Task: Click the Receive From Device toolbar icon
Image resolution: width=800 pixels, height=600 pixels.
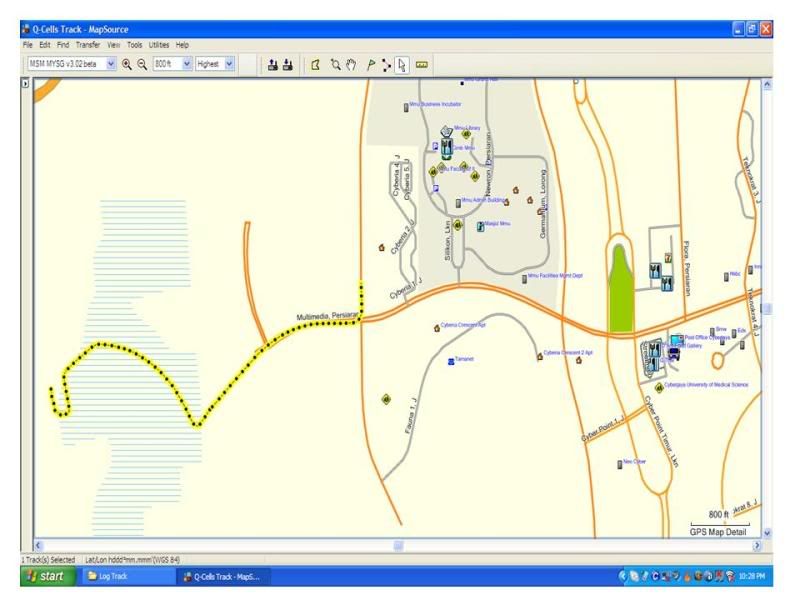Action: point(288,65)
